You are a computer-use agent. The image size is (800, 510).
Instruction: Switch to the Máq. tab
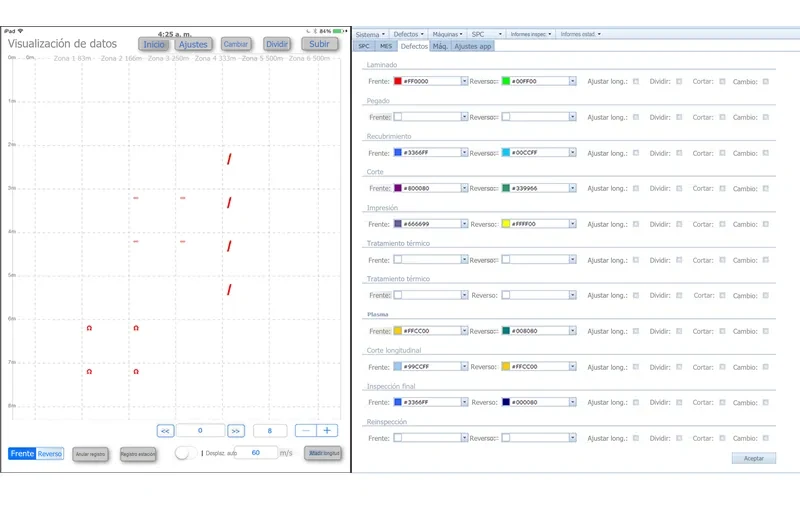click(440, 46)
